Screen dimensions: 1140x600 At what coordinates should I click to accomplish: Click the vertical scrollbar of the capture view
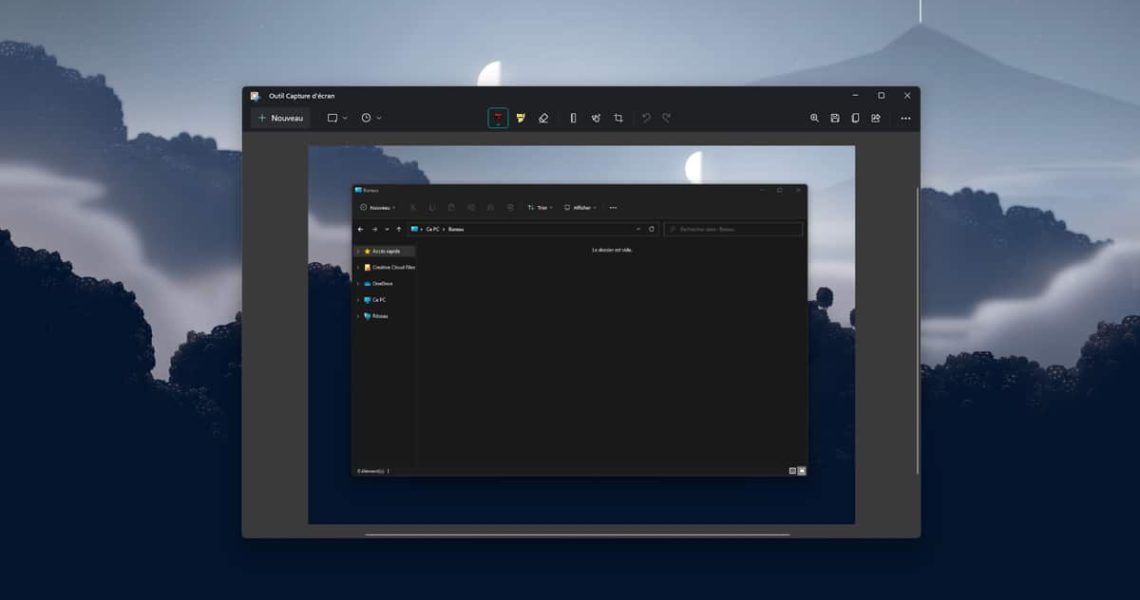click(x=917, y=330)
